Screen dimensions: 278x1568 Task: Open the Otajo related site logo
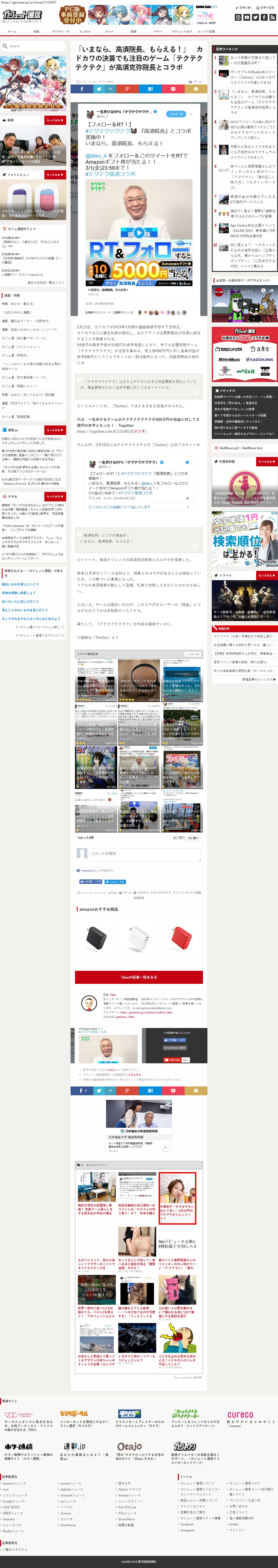tap(130, 1446)
